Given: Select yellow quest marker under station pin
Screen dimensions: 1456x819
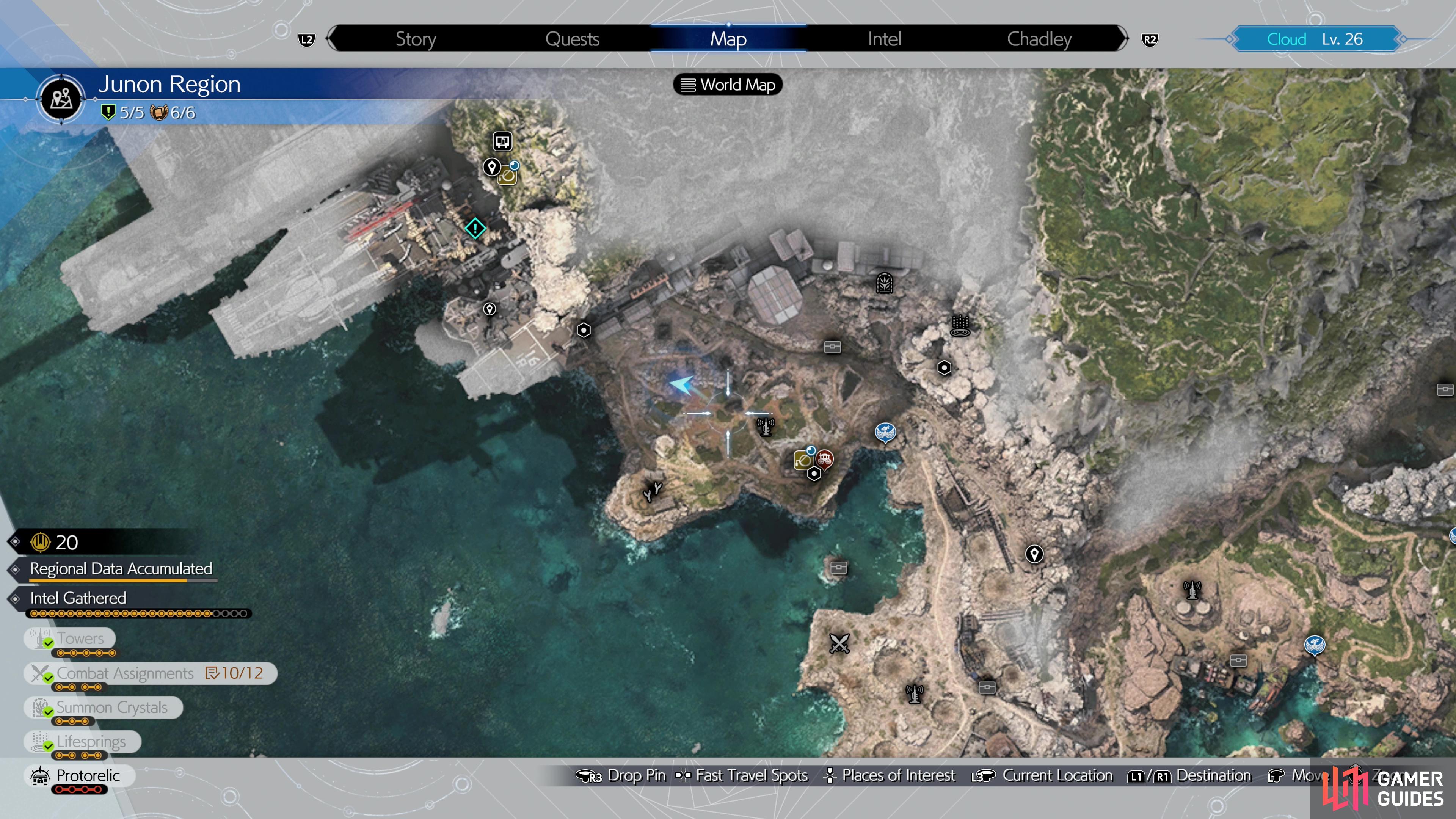Looking at the screenshot, I should 507,176.
